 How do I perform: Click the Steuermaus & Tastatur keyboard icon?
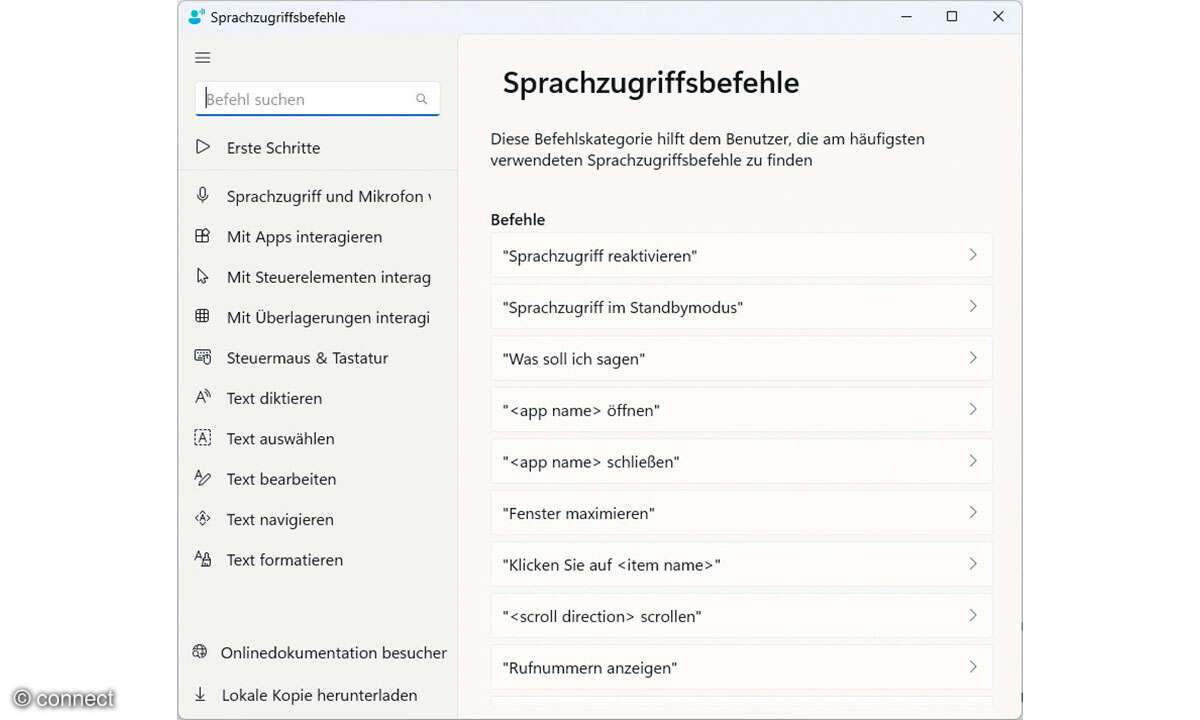pos(202,356)
